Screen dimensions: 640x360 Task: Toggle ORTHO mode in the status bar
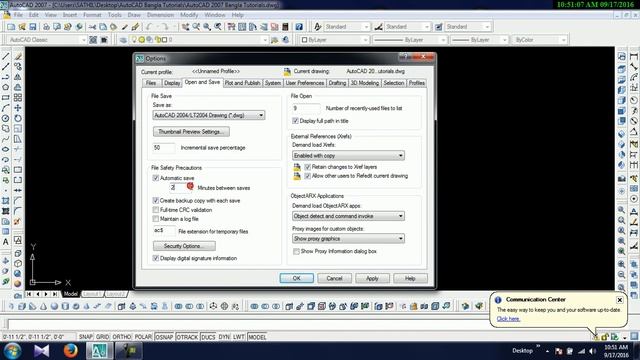click(121, 337)
